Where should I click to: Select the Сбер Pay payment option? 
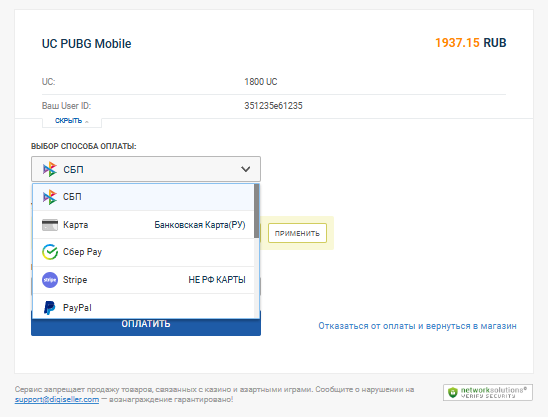(143, 252)
